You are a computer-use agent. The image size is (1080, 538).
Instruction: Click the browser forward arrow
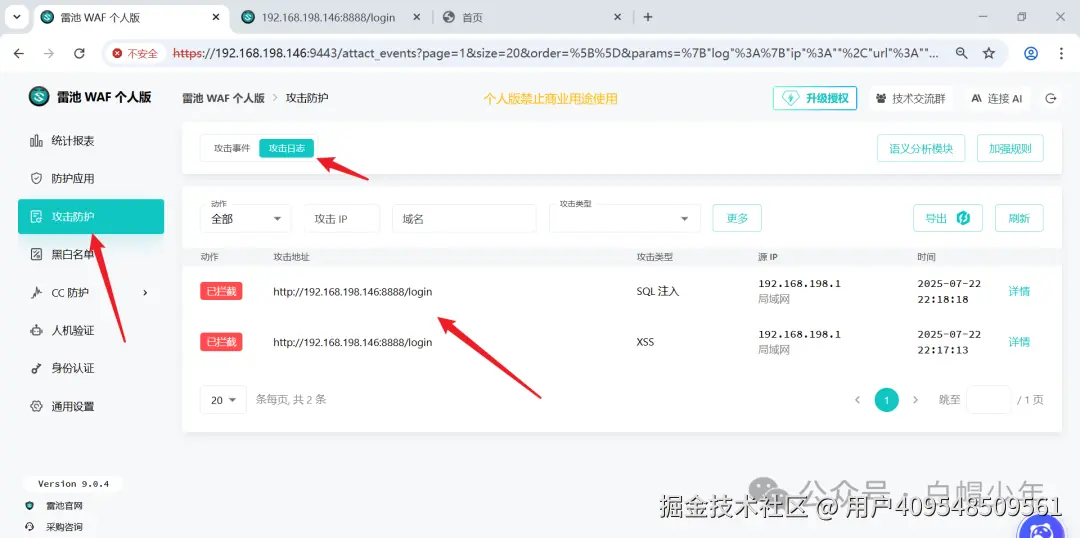(49, 53)
